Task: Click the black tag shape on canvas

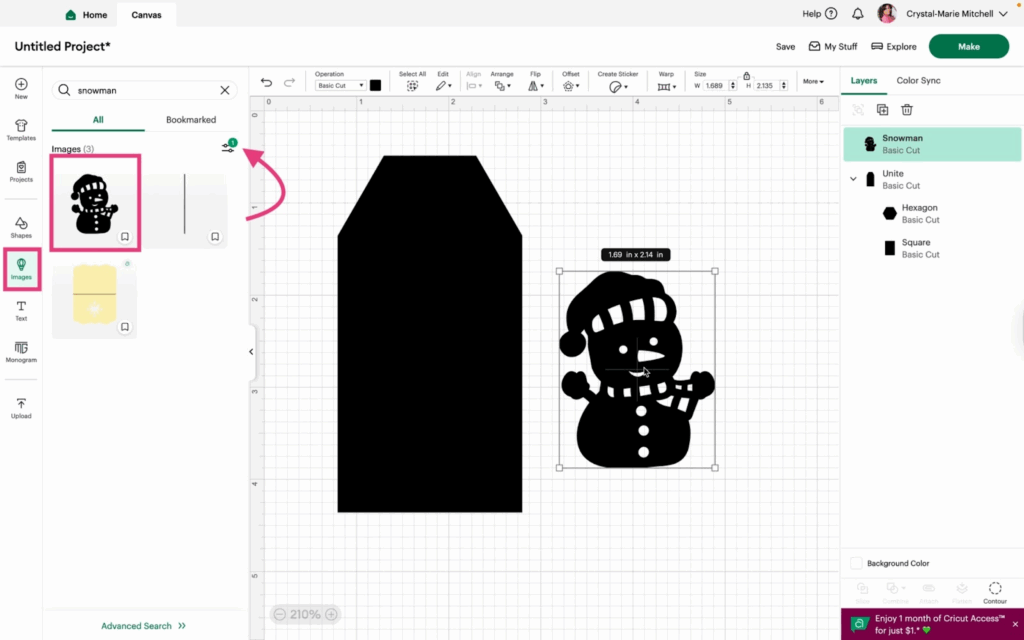Action: [430, 334]
